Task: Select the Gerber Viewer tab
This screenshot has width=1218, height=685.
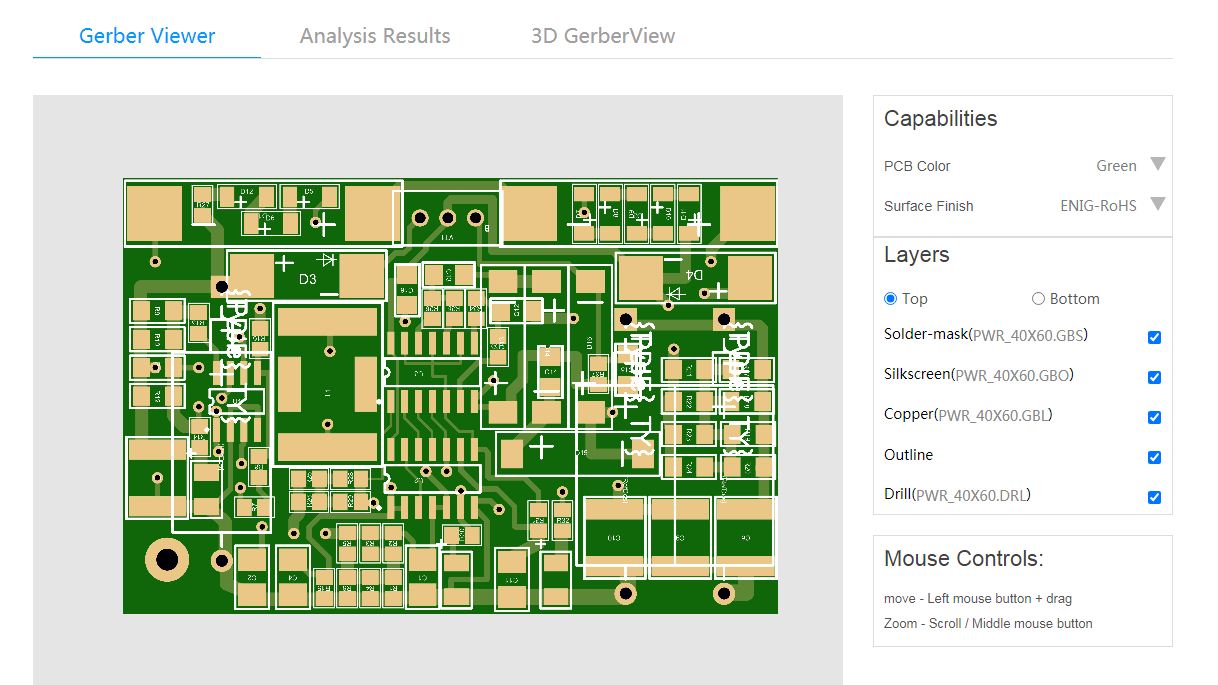Action: click(147, 36)
